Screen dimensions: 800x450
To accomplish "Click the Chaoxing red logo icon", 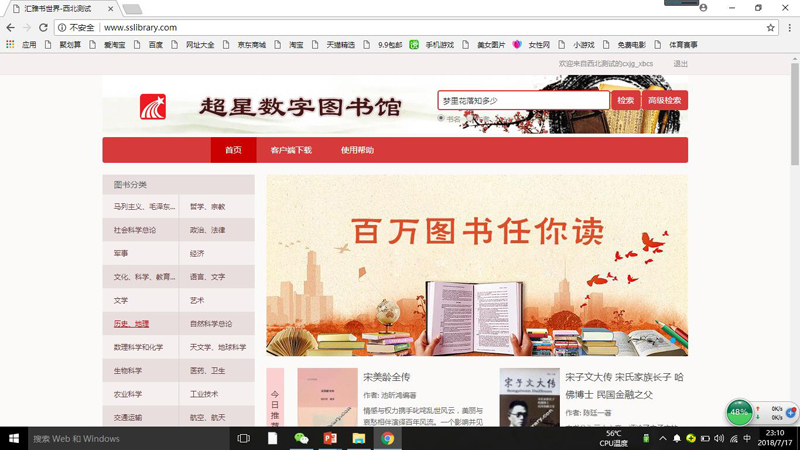I will 153,107.
